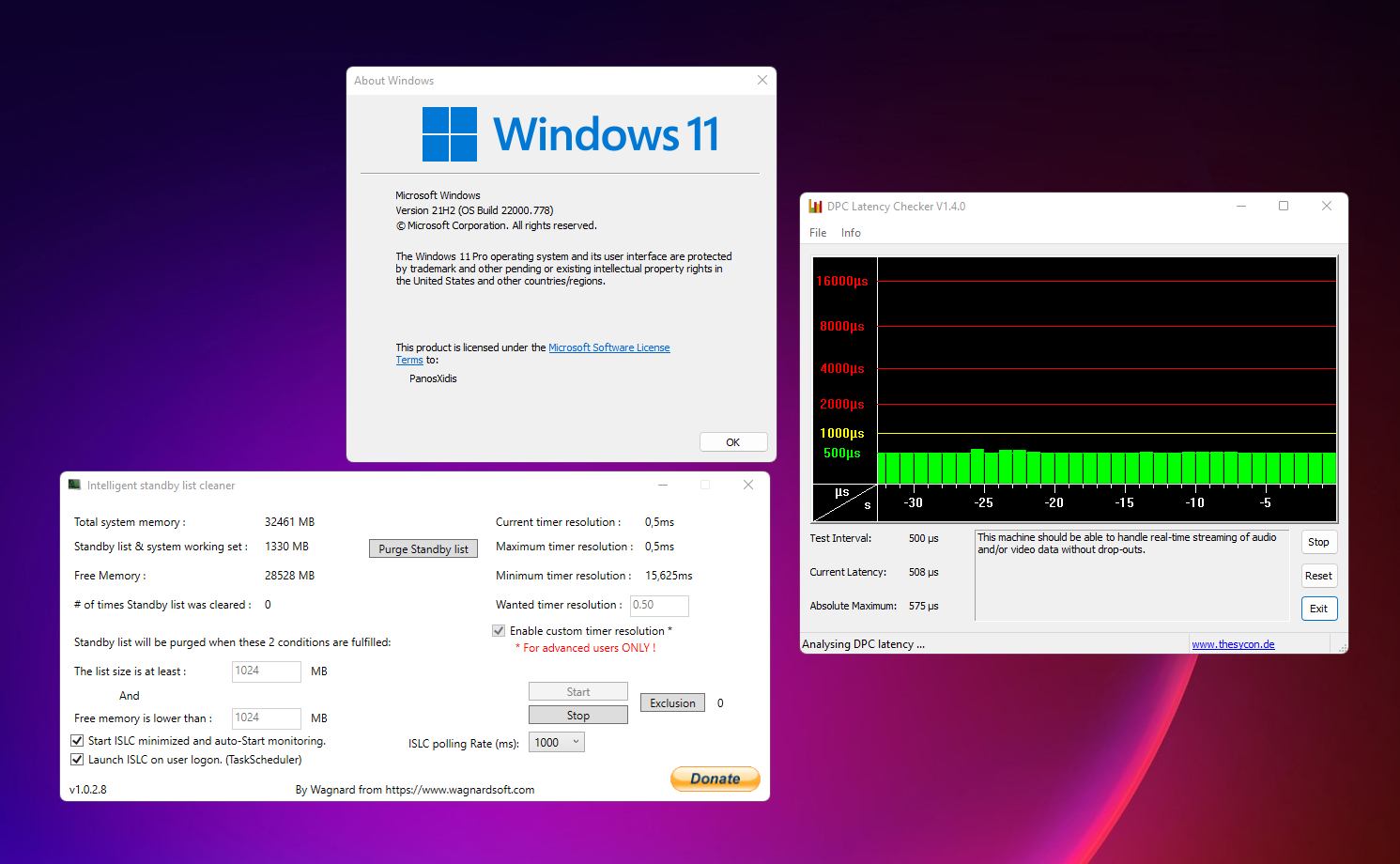Viewport: 1400px width, 864px height.
Task: Click the Analysing DPC latency status text
Action: click(x=864, y=644)
